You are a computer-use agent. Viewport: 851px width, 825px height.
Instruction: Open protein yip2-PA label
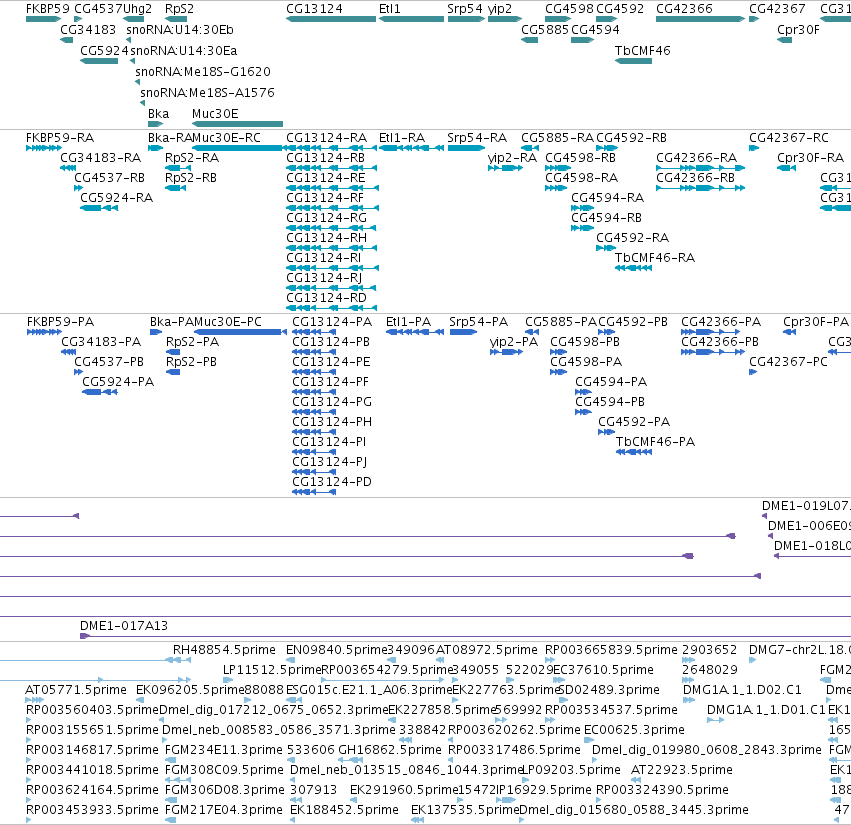[x=513, y=342]
